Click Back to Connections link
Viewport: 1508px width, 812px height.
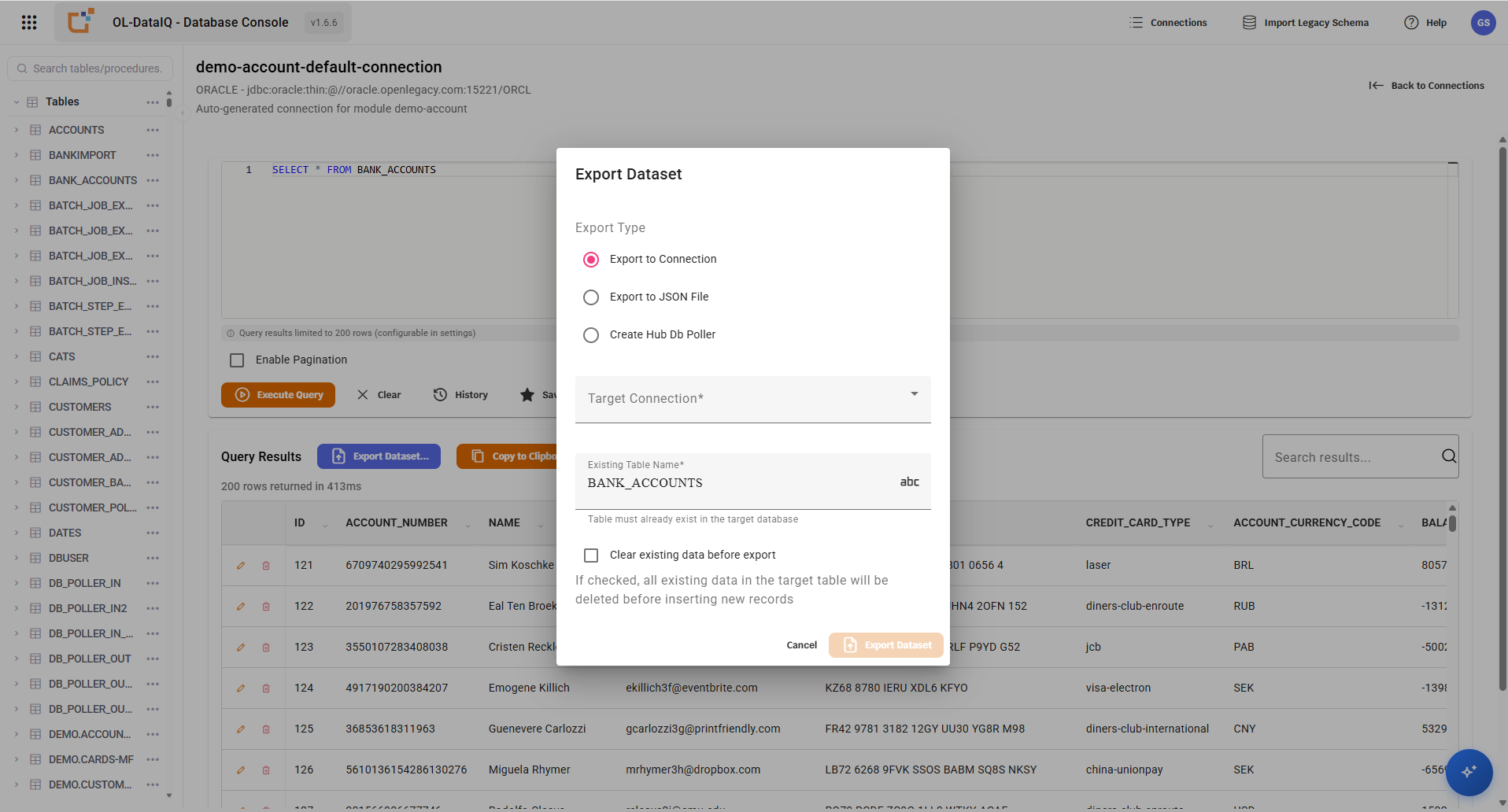click(x=1426, y=86)
